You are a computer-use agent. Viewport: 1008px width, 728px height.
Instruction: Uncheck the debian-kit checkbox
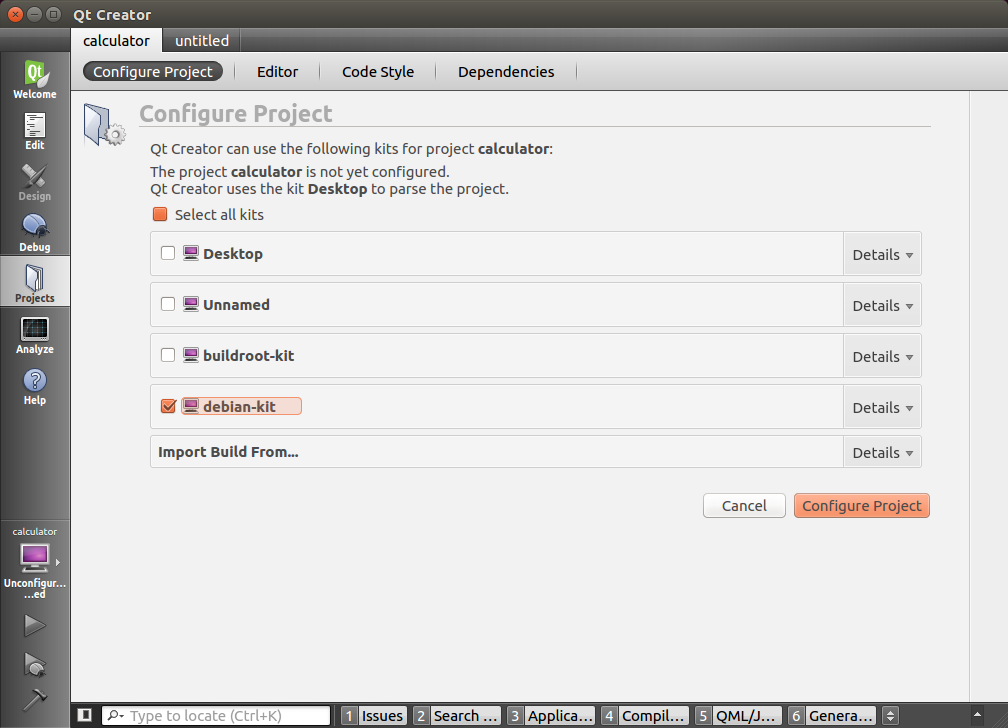coord(168,407)
